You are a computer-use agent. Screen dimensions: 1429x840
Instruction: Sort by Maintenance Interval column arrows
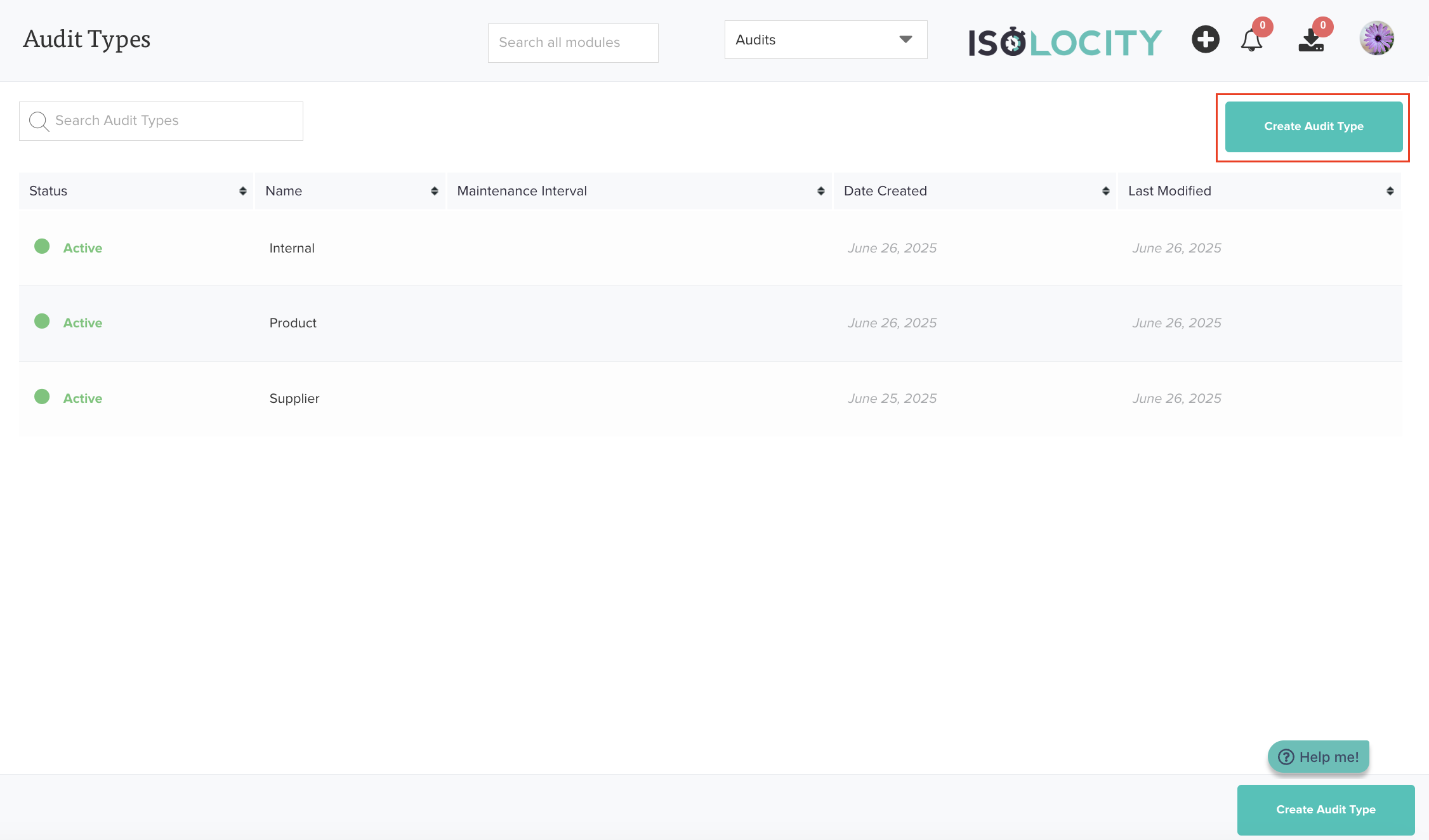pos(820,191)
